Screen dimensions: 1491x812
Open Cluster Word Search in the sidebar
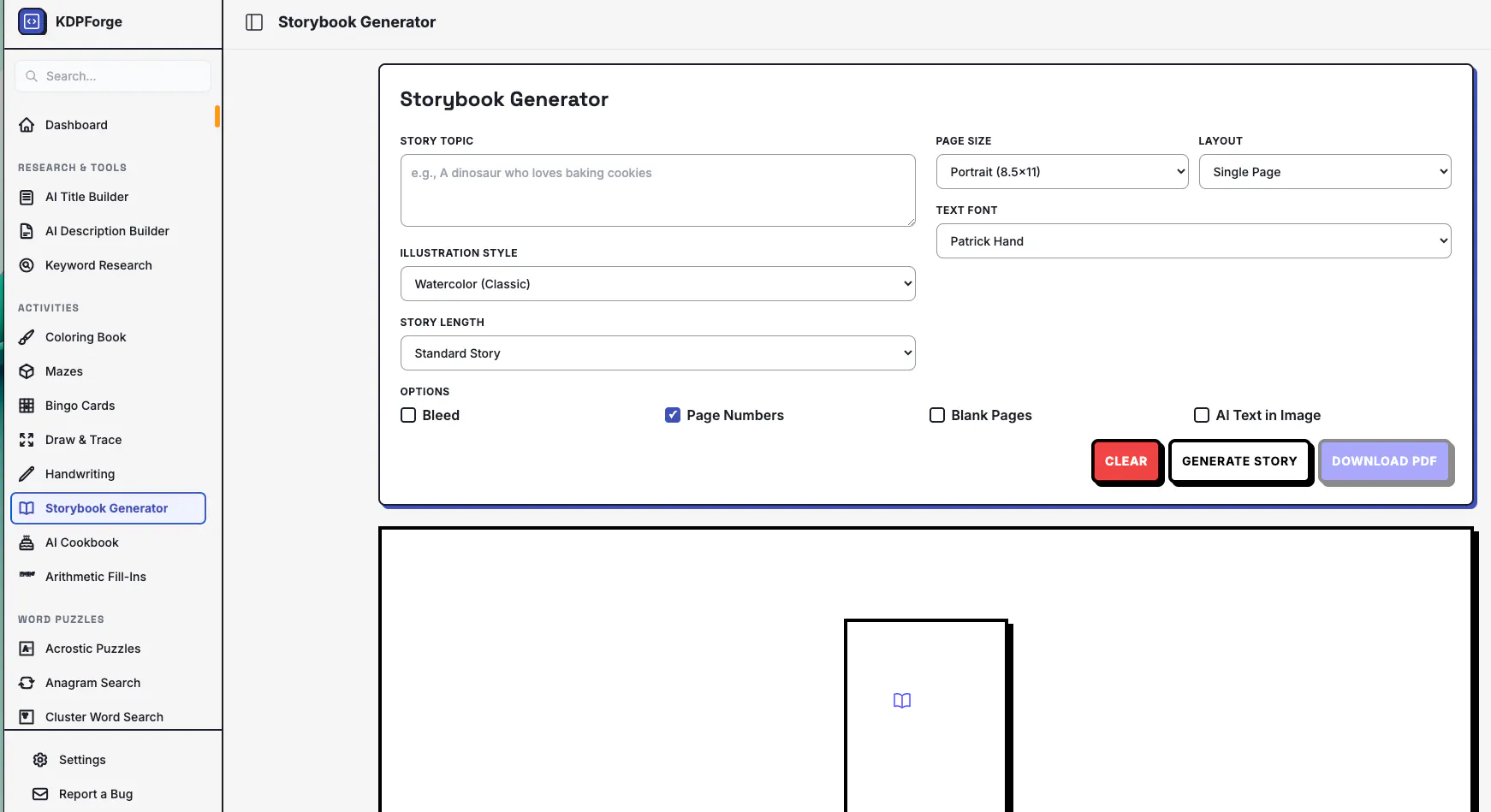click(108, 717)
